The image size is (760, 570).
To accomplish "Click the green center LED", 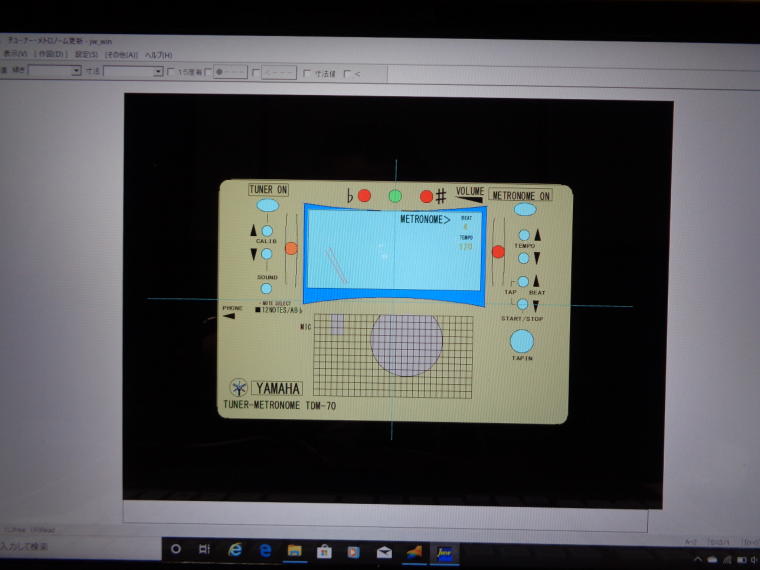I will tap(395, 196).
